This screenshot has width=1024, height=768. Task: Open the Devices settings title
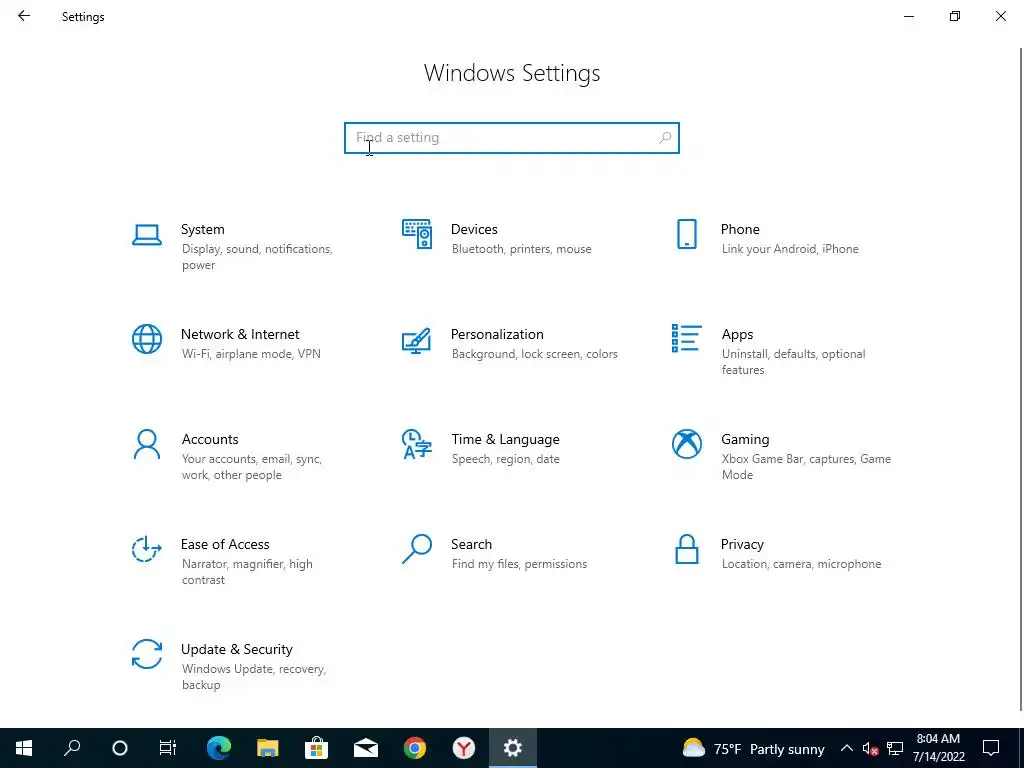point(474,229)
